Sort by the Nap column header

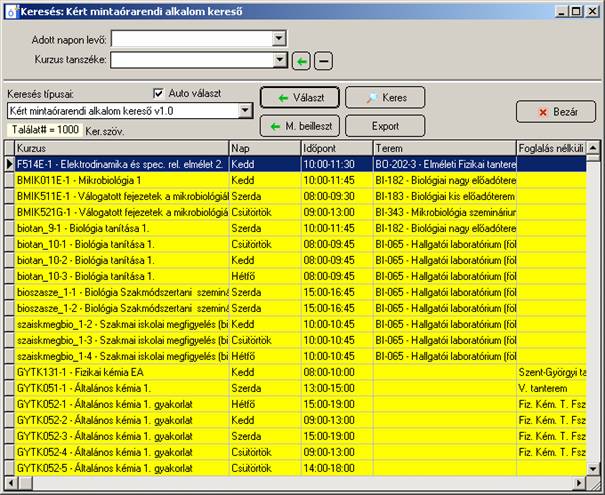265,148
